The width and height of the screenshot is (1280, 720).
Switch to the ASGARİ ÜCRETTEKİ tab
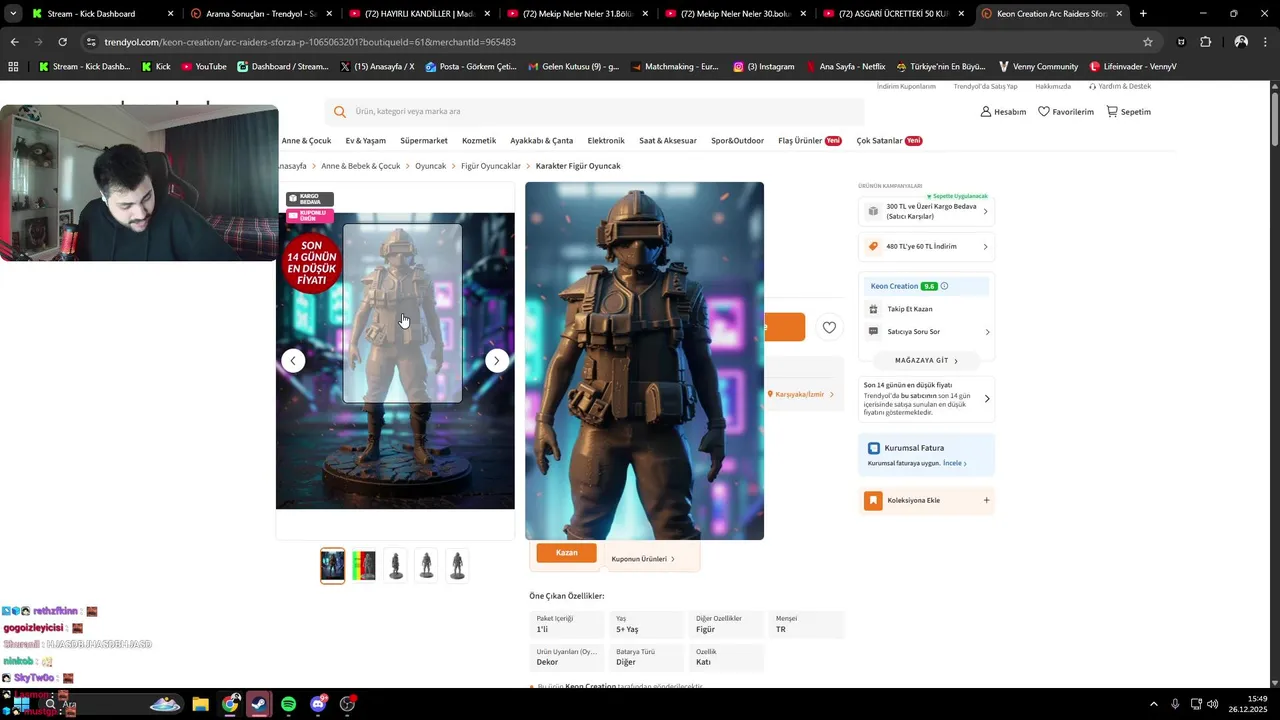tap(893, 14)
